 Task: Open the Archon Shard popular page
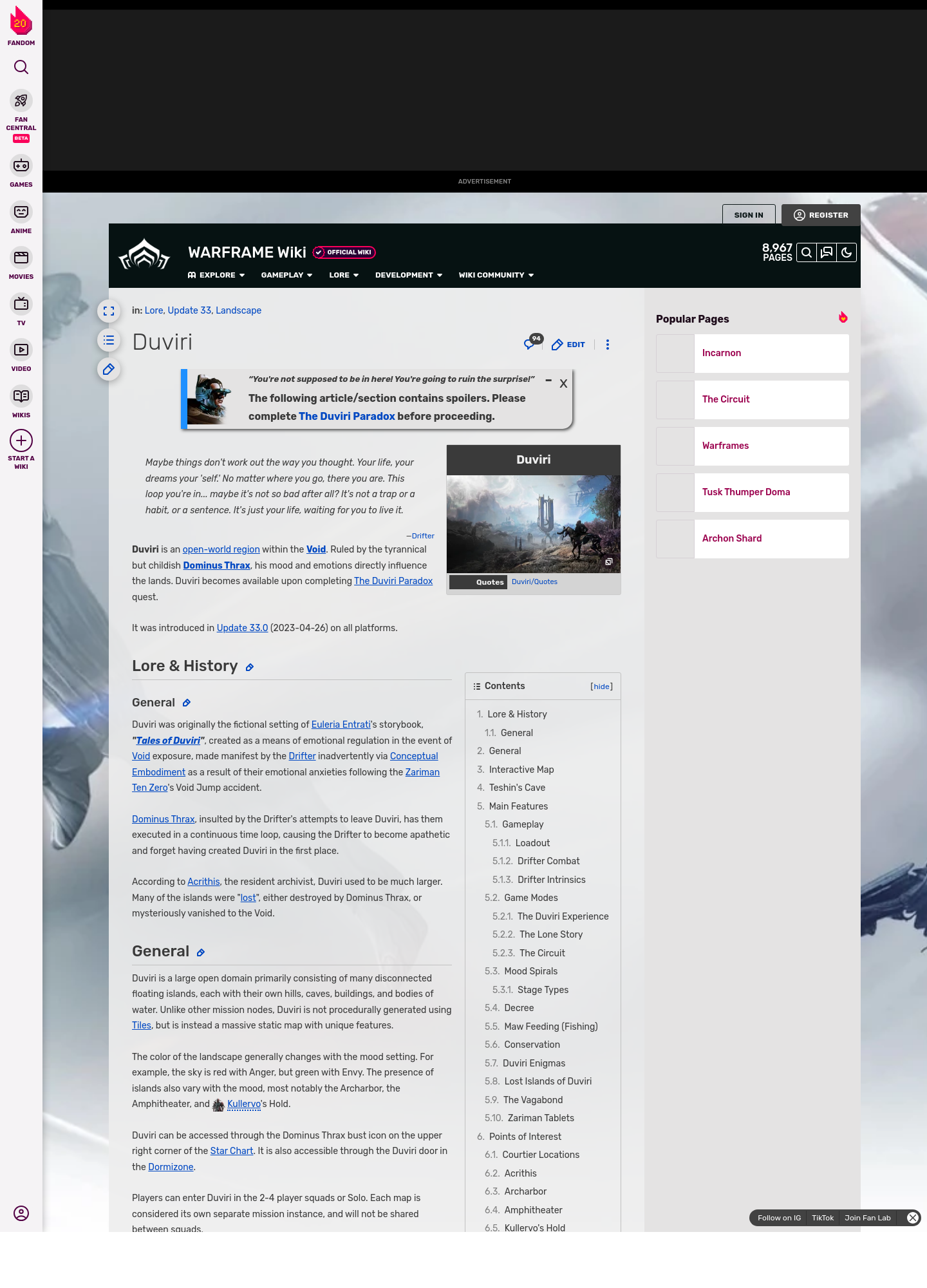pyautogui.click(x=753, y=538)
